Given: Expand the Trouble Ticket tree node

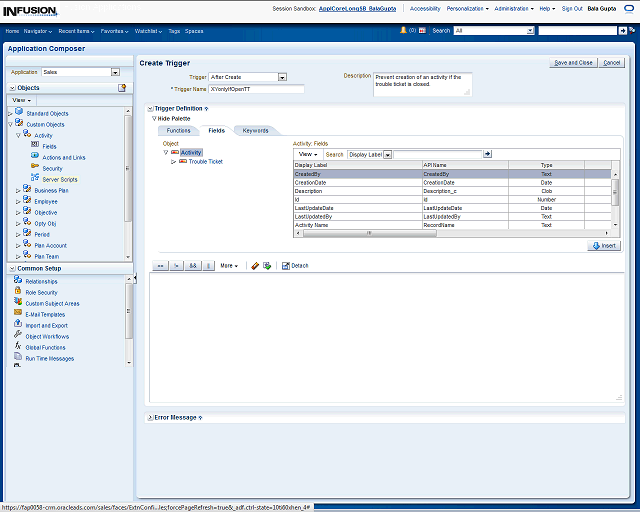Looking at the screenshot, I should [174, 161].
